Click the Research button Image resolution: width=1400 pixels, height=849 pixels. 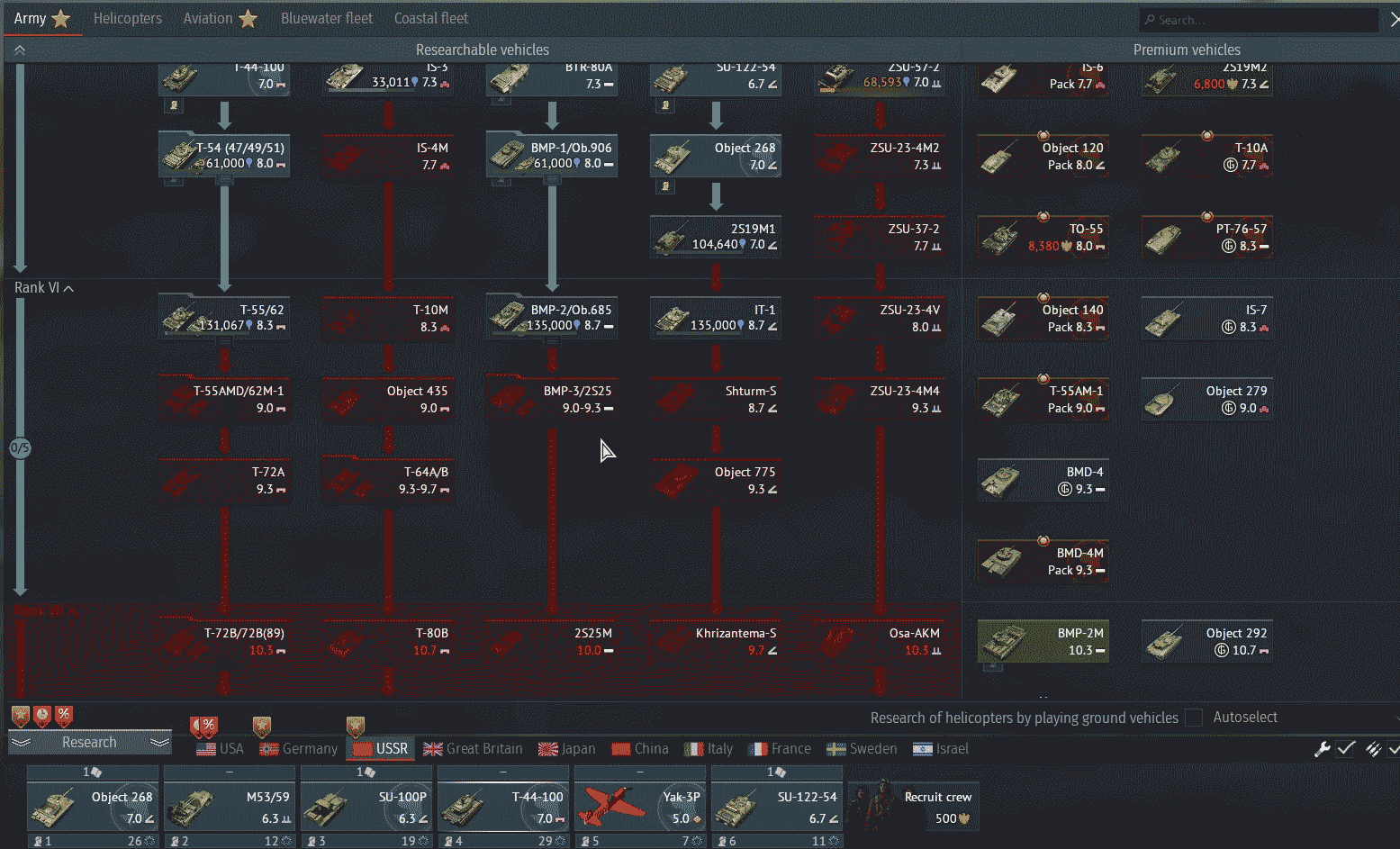89,743
